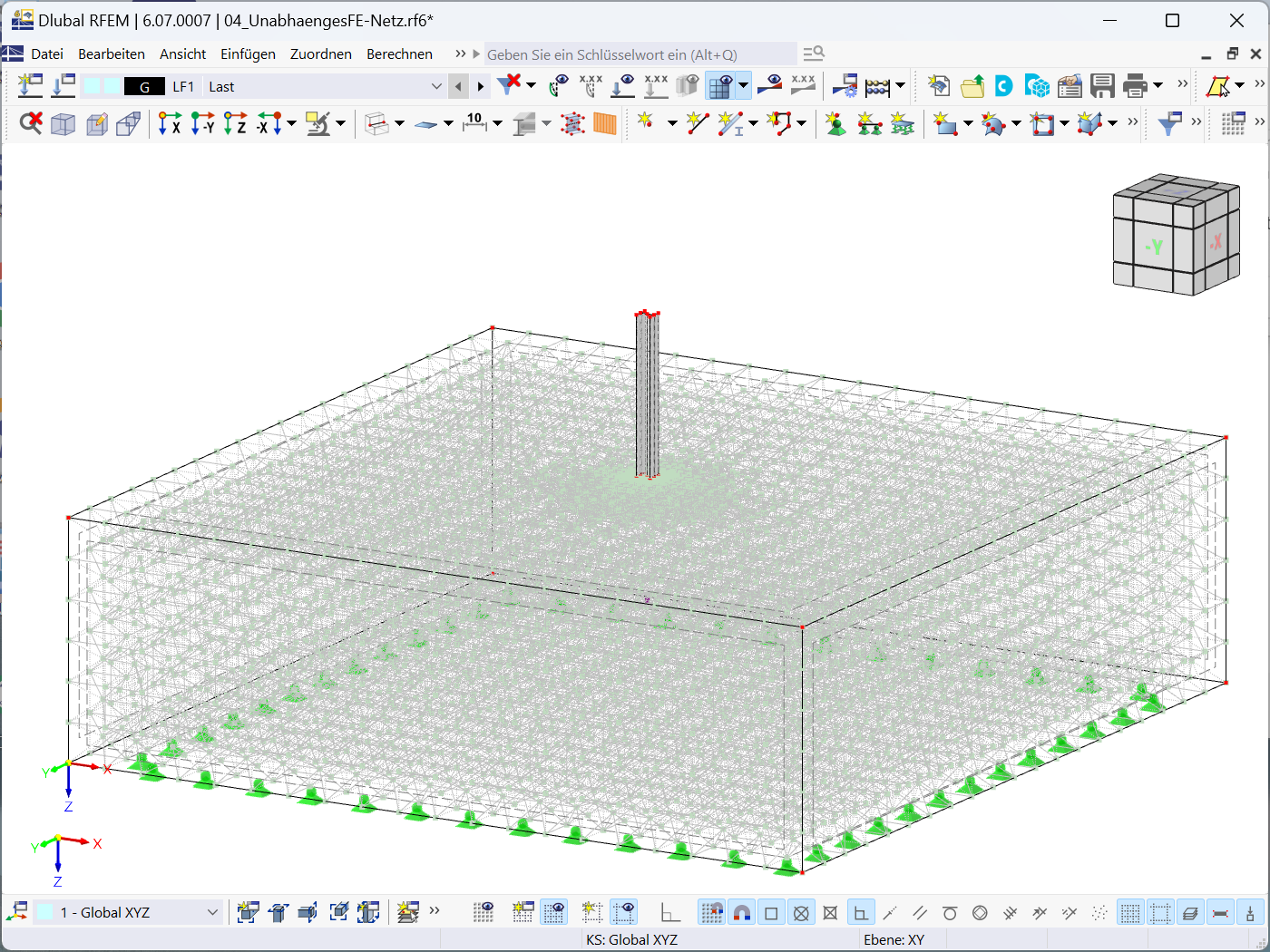Set view in X direction

point(170,123)
